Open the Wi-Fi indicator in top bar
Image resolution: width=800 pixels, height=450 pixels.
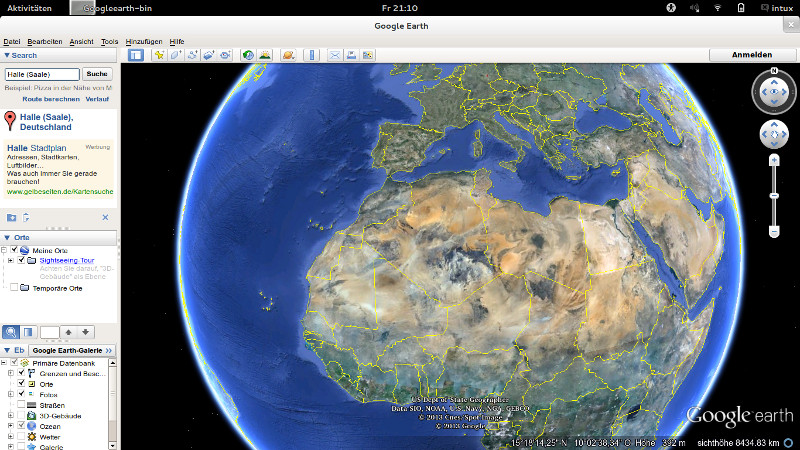coord(718,8)
